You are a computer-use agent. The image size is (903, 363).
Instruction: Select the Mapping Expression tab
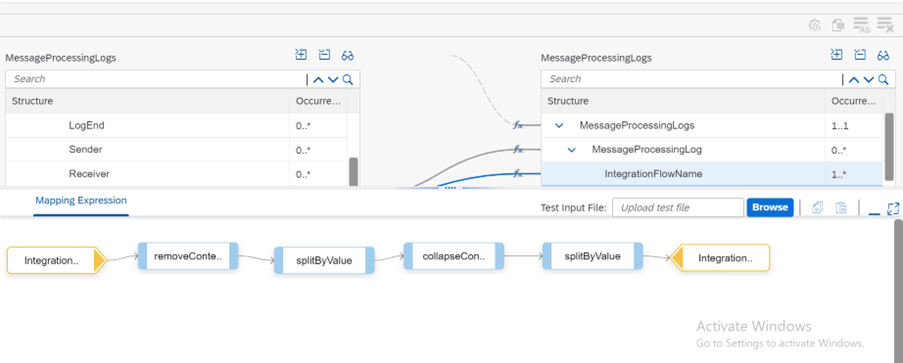tap(81, 201)
